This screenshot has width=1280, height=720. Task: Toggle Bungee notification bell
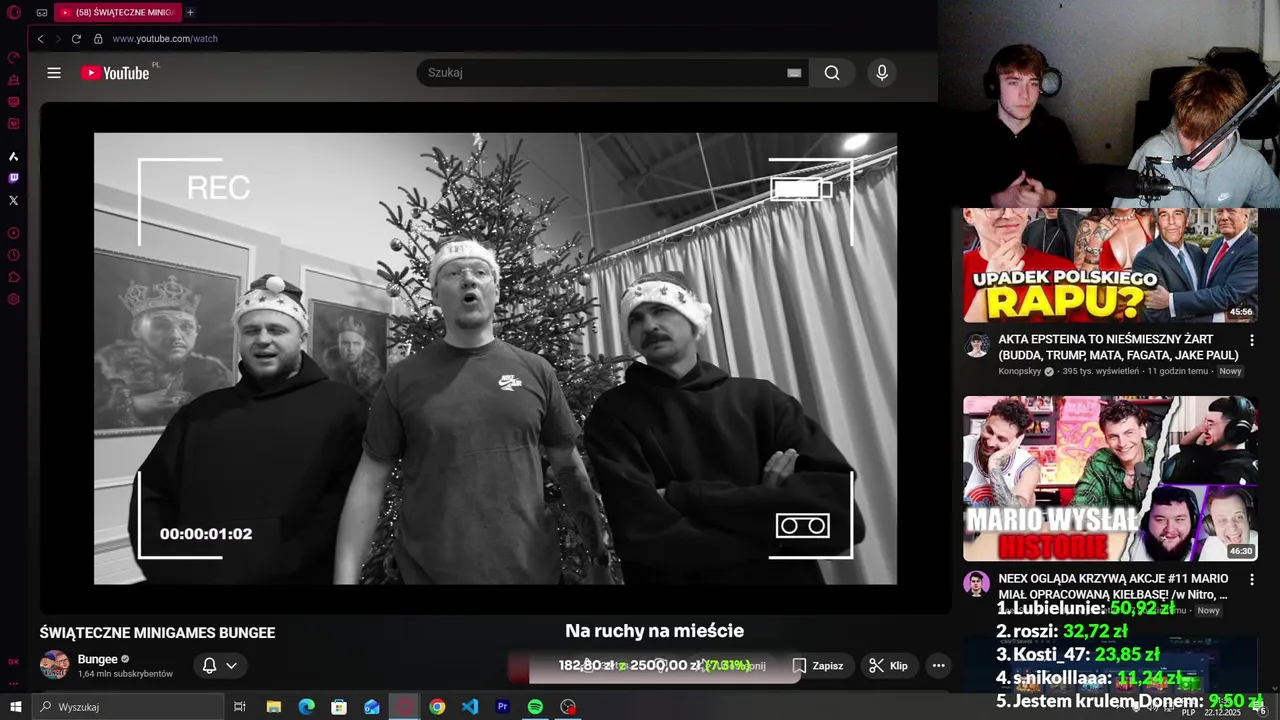209,665
